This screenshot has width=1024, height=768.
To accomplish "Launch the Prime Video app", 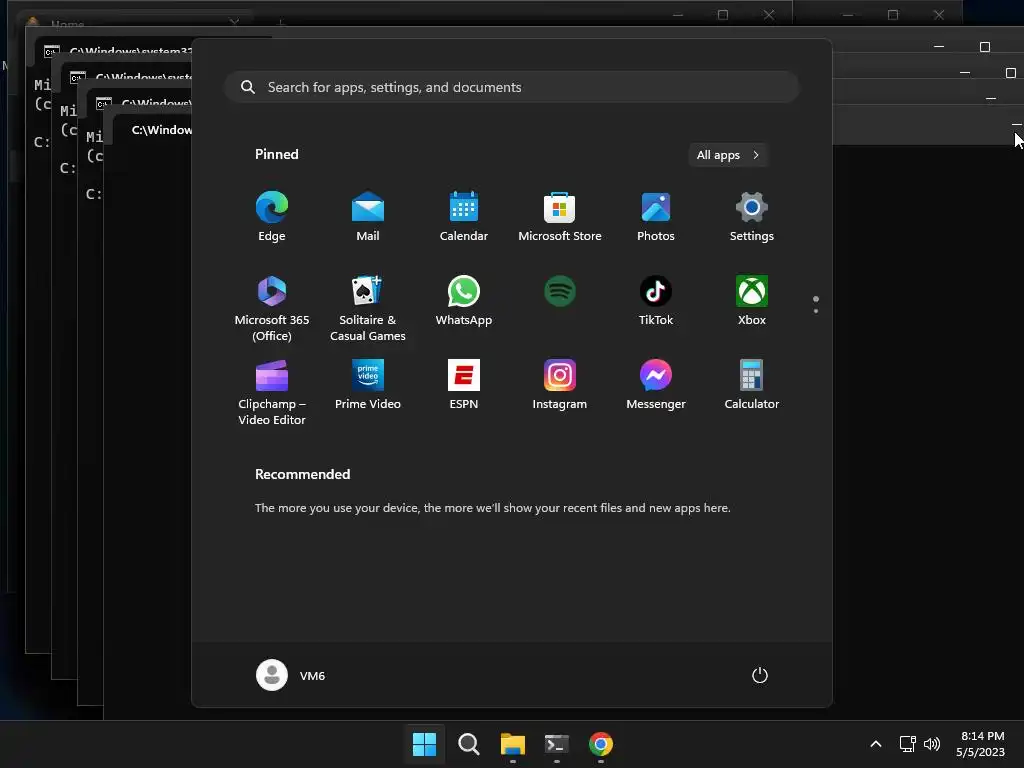I will click(x=368, y=385).
